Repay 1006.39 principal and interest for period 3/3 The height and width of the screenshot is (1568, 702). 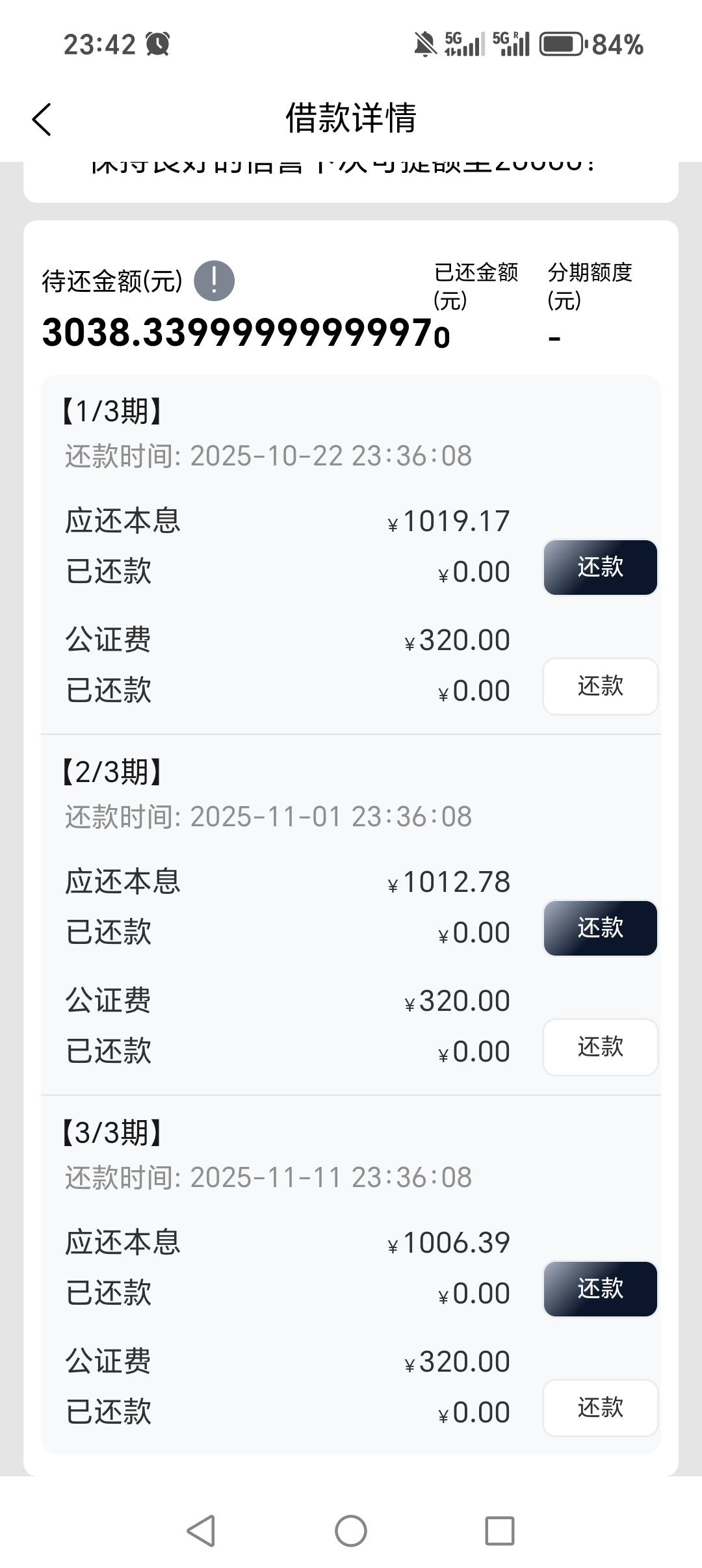point(600,1288)
